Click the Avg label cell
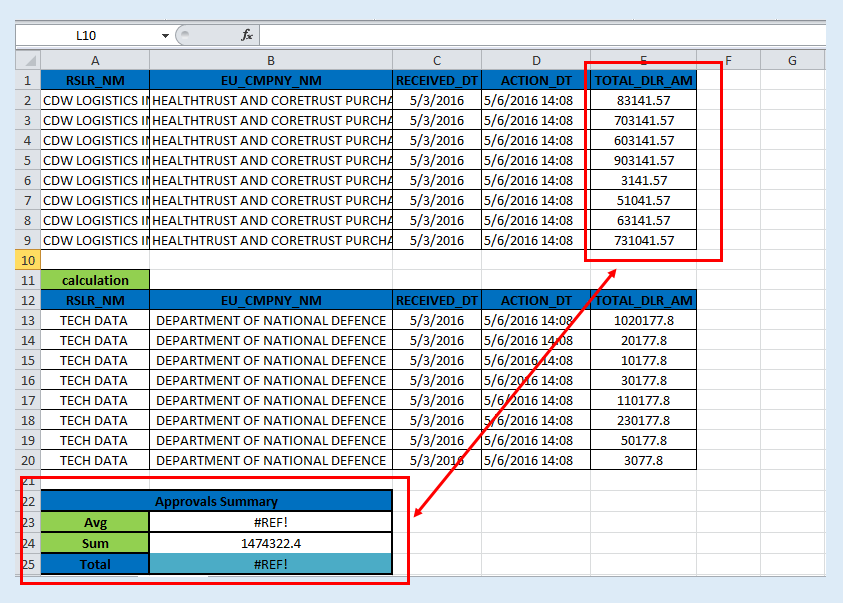 pyautogui.click(x=95, y=522)
